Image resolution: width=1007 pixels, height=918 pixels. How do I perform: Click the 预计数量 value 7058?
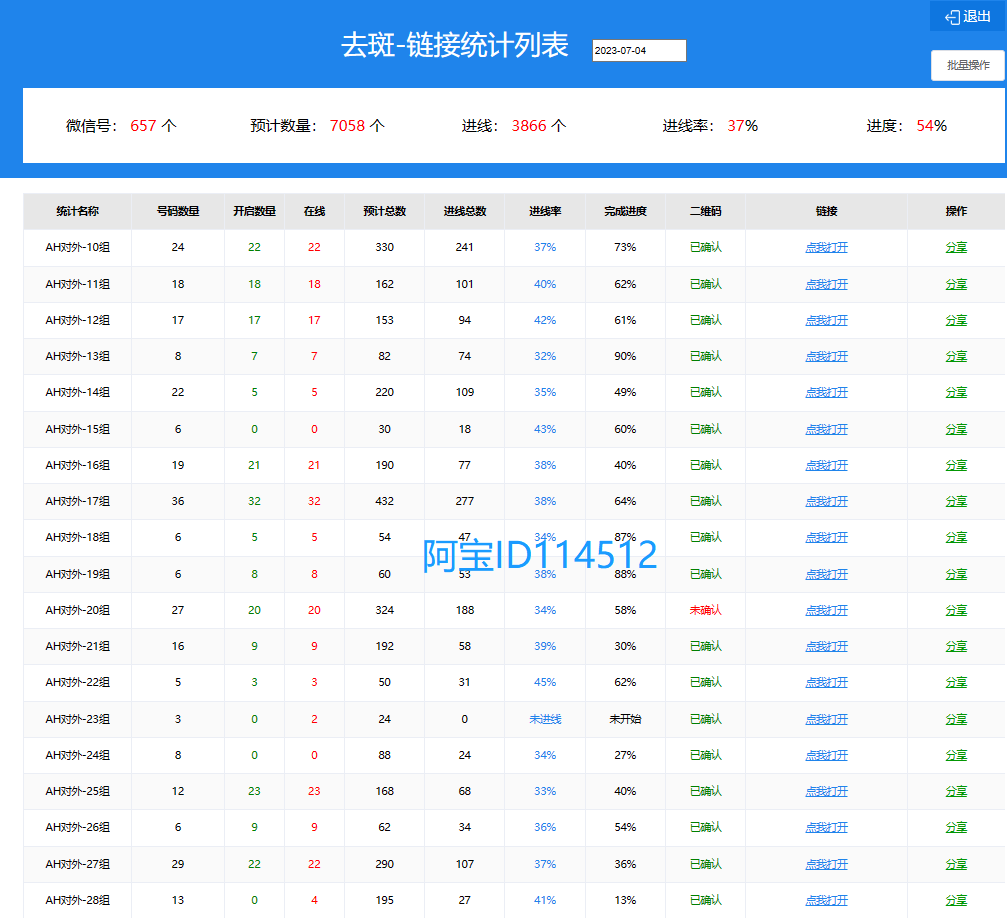[x=347, y=126]
